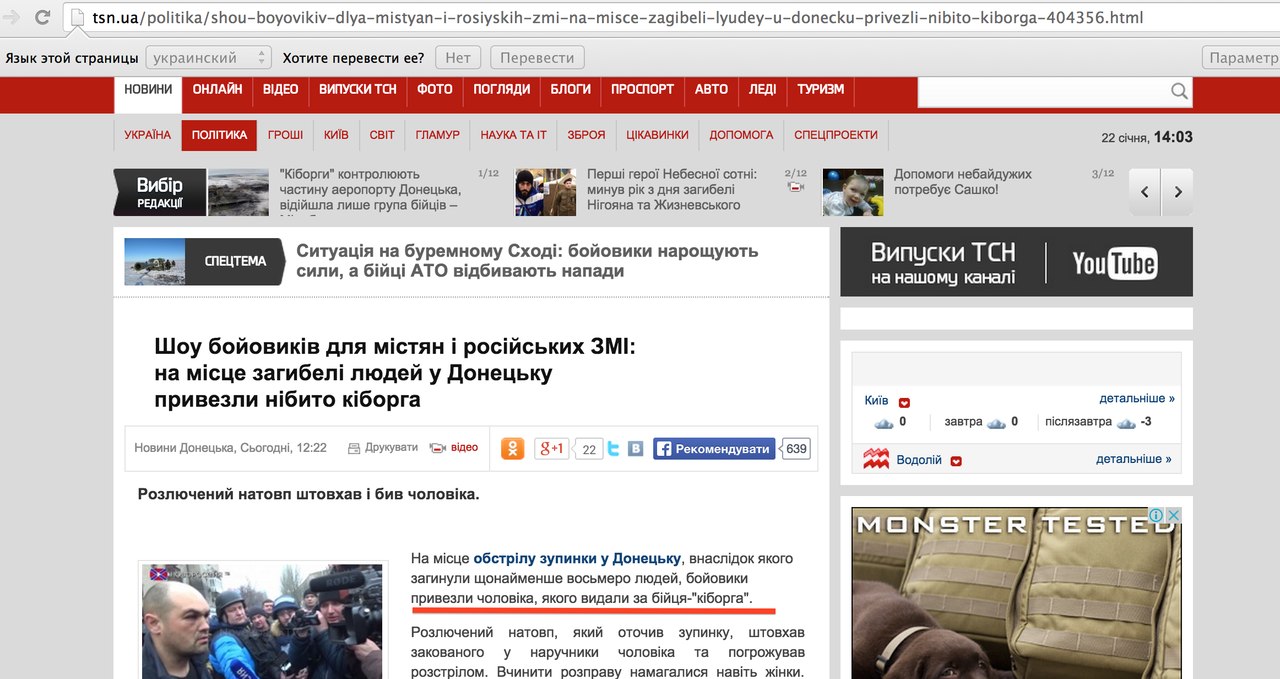Click the carousel next arrow
The width and height of the screenshot is (1280, 679).
click(x=1178, y=192)
